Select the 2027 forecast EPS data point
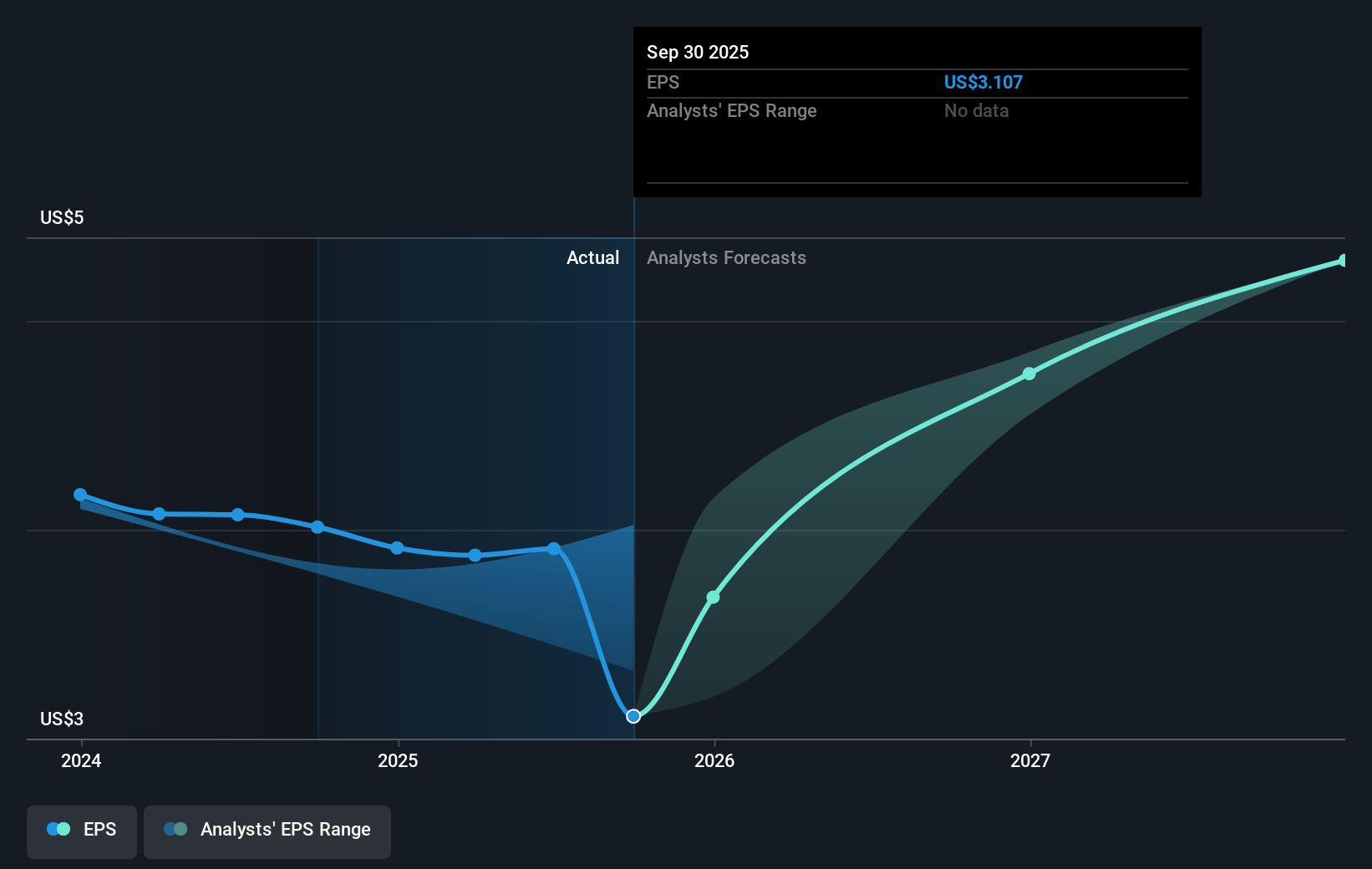Screen dimensions: 1372x869 click(1029, 374)
